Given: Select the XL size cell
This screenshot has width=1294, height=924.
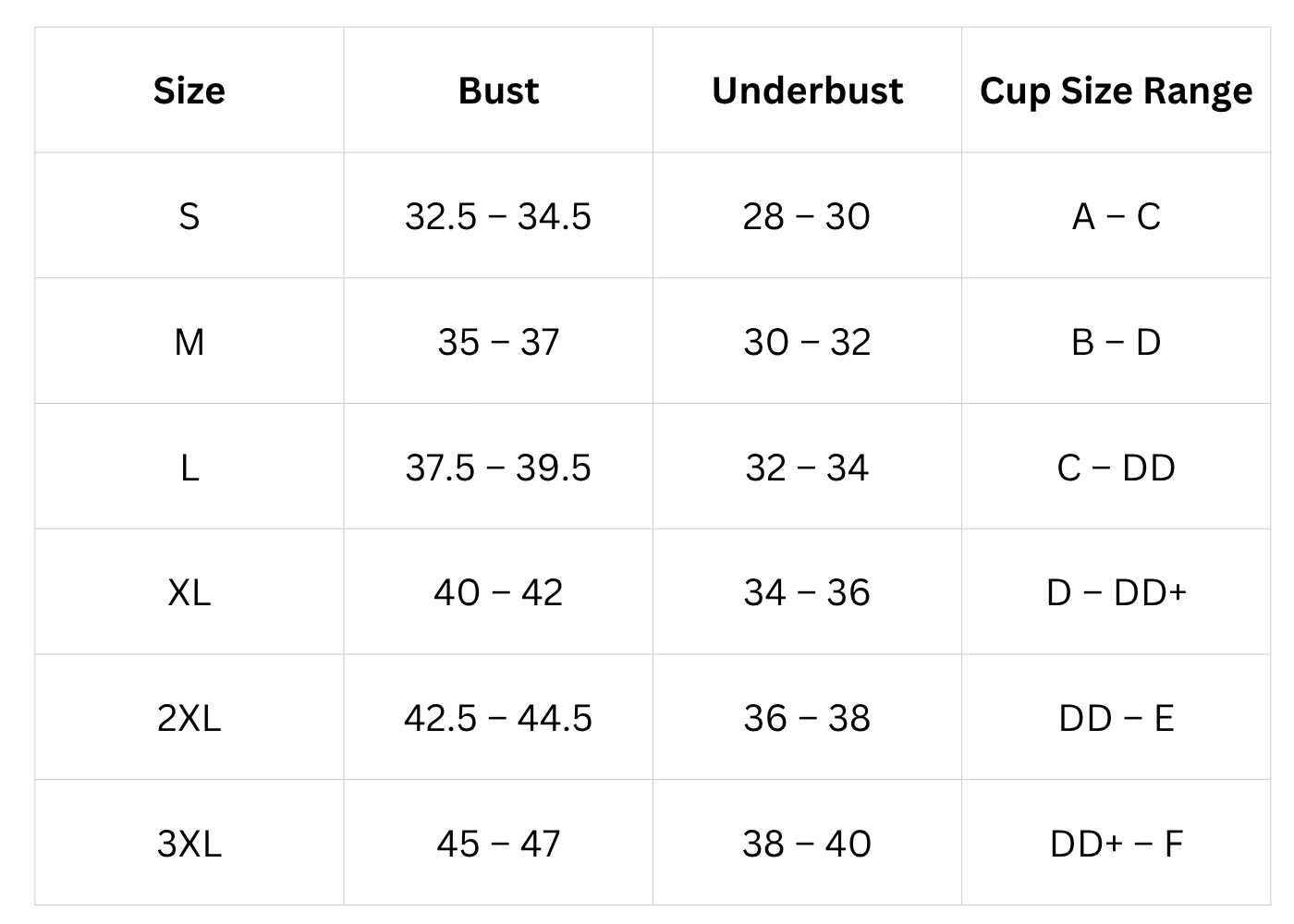Looking at the screenshot, I should 189,592.
